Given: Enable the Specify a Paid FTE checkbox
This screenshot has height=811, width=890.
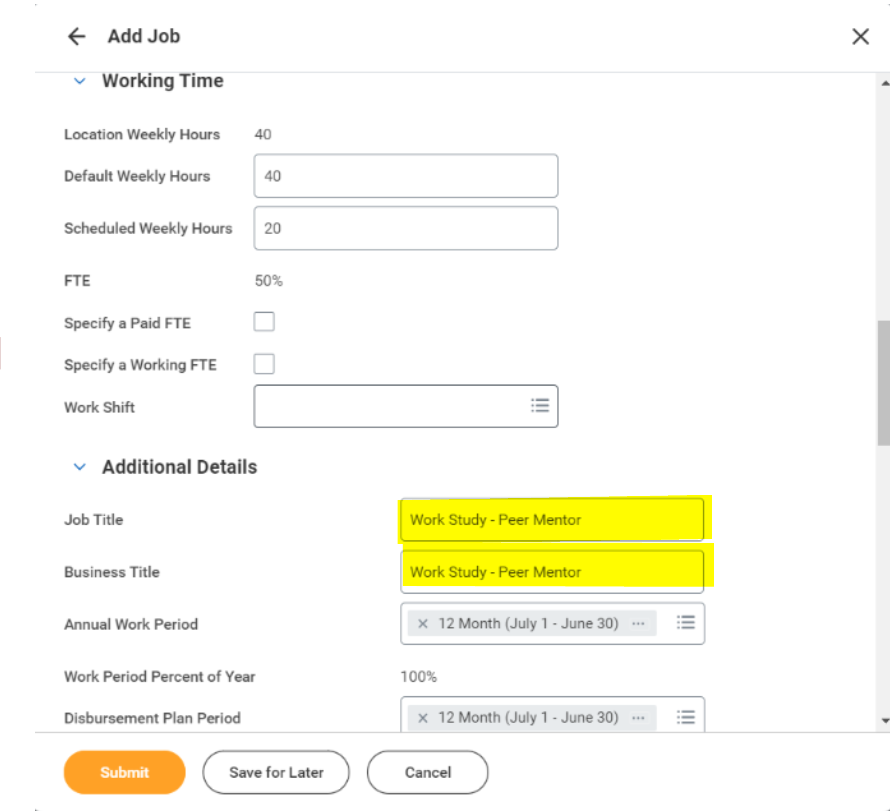Looking at the screenshot, I should pos(264,322).
